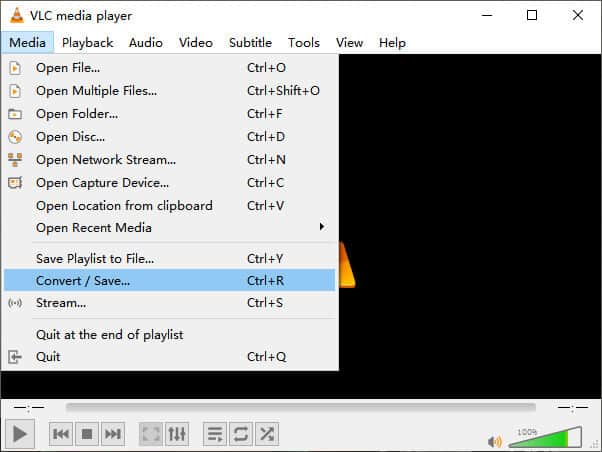Image resolution: width=602 pixels, height=452 pixels.
Task: Select Open Capture Device... entry
Action: click(170, 183)
